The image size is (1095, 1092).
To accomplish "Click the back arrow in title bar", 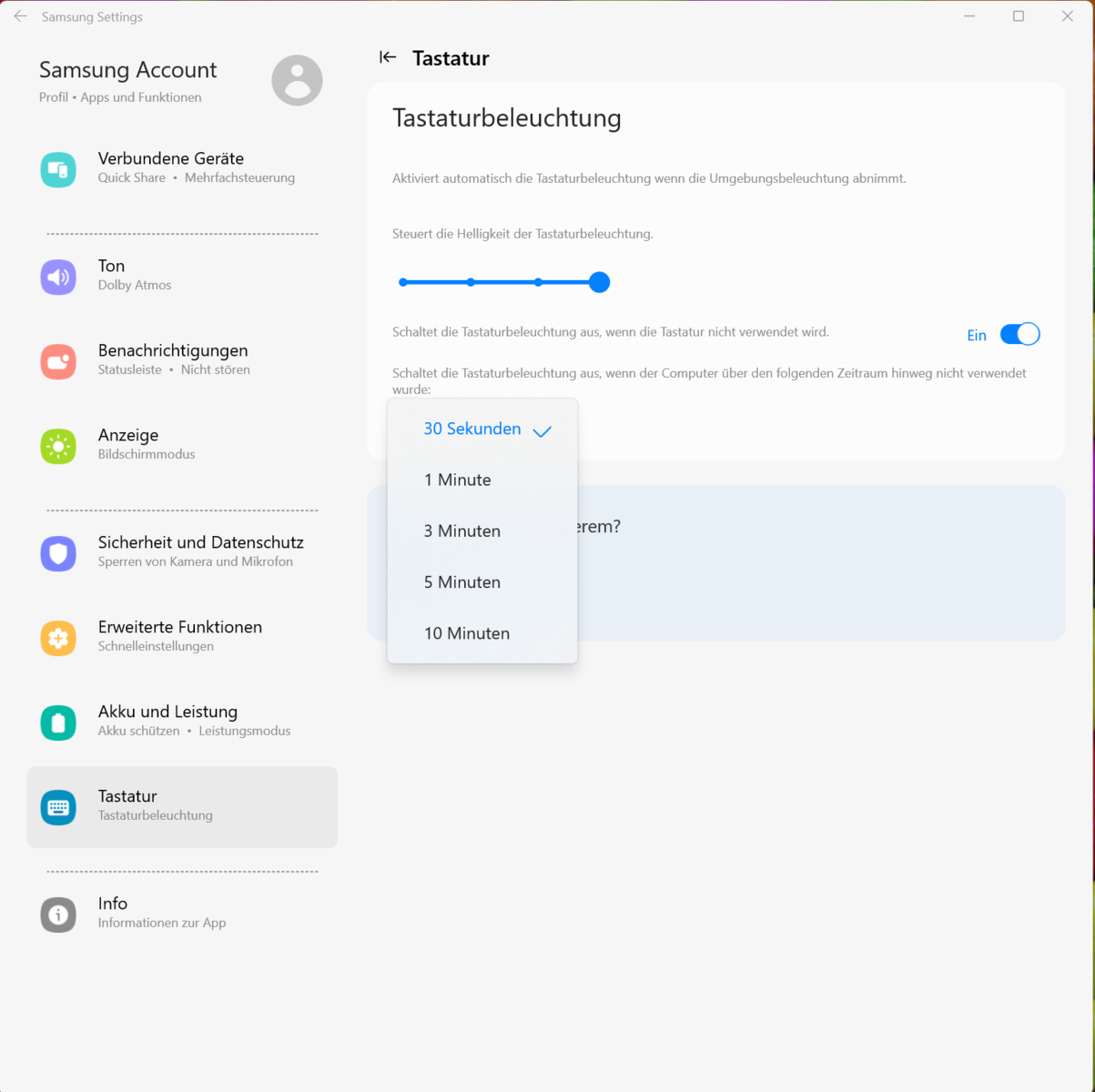I will click(x=21, y=16).
